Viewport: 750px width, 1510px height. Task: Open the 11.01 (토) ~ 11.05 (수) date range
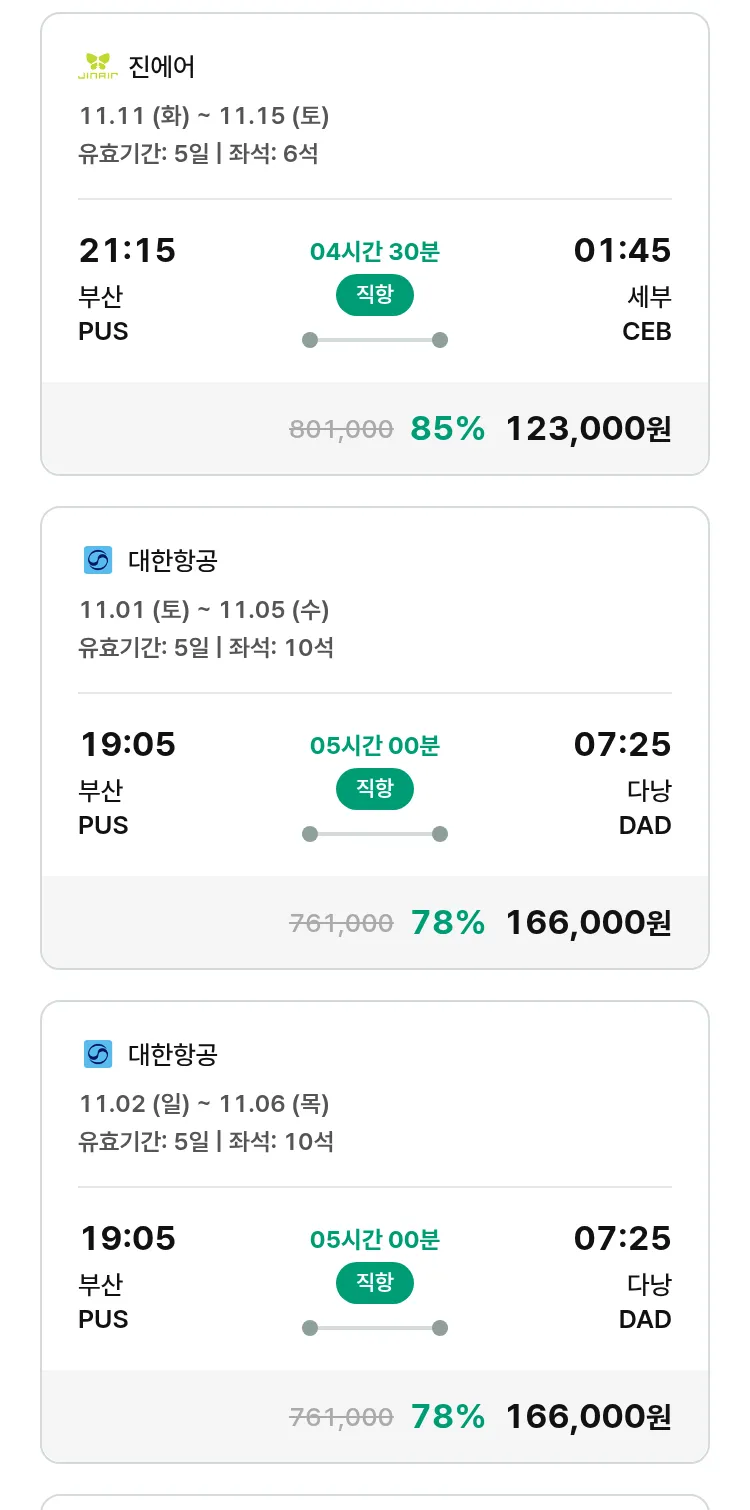204,610
